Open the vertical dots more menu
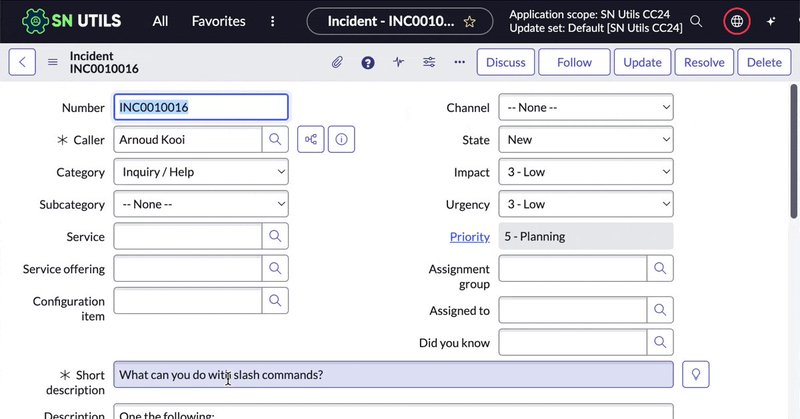 272,21
